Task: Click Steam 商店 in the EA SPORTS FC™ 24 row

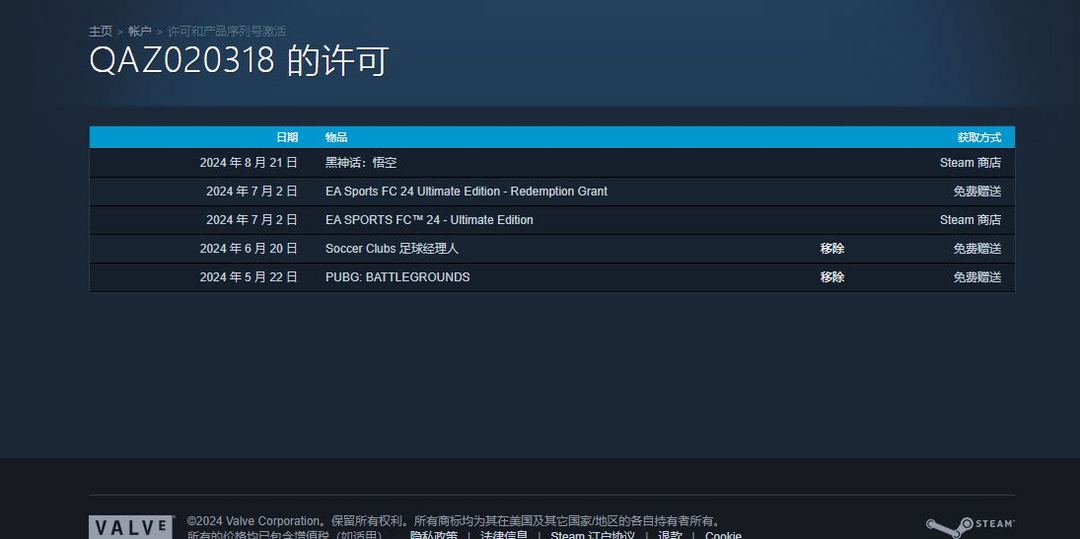Action: [x=970, y=220]
